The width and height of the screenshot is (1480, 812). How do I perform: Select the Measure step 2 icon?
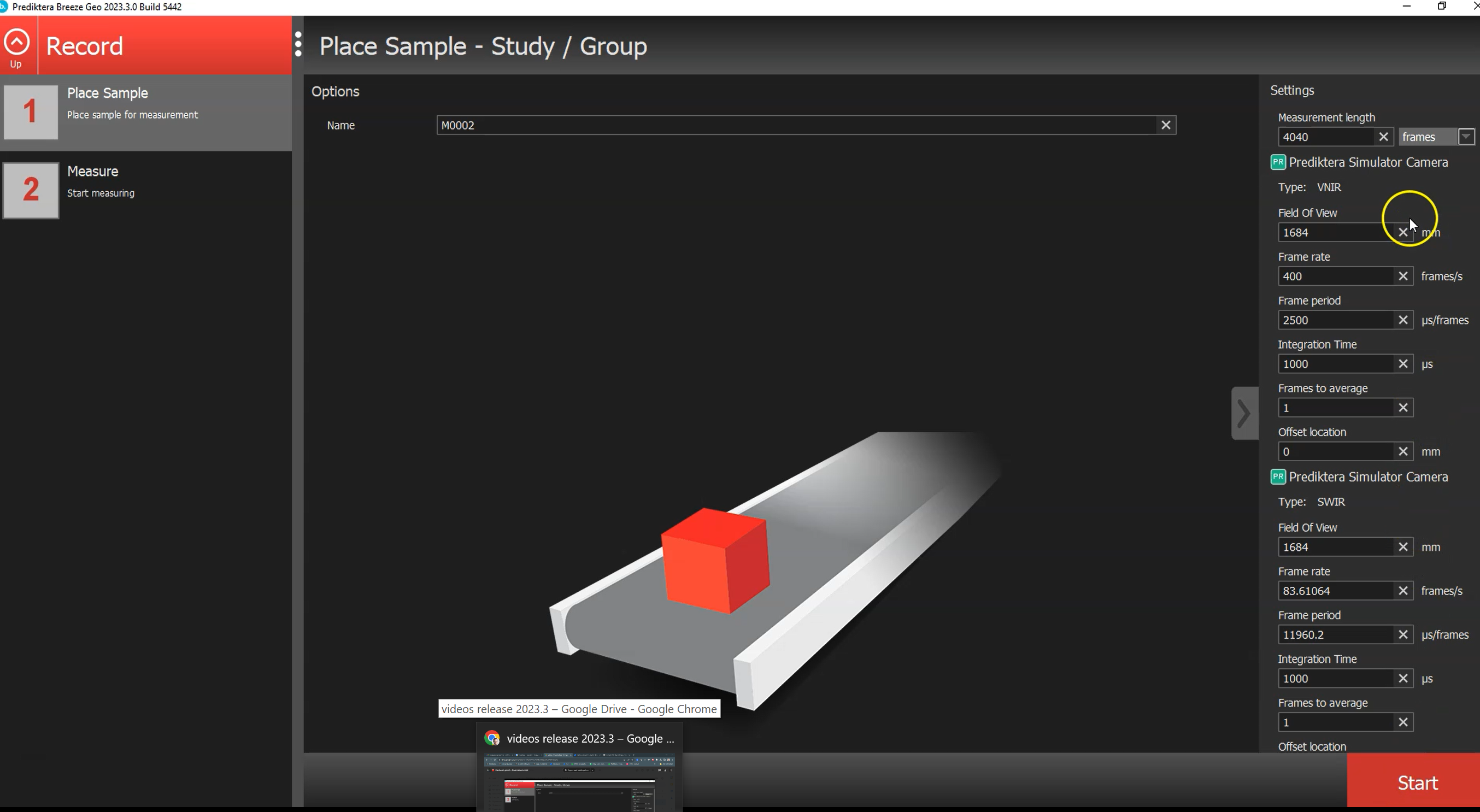[31, 190]
